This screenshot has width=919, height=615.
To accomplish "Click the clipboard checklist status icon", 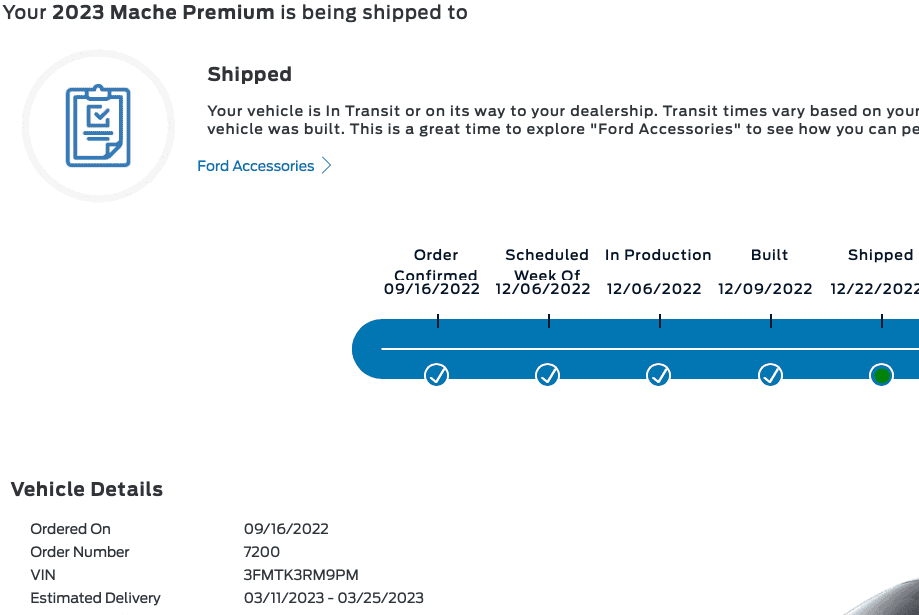I will tap(98, 126).
